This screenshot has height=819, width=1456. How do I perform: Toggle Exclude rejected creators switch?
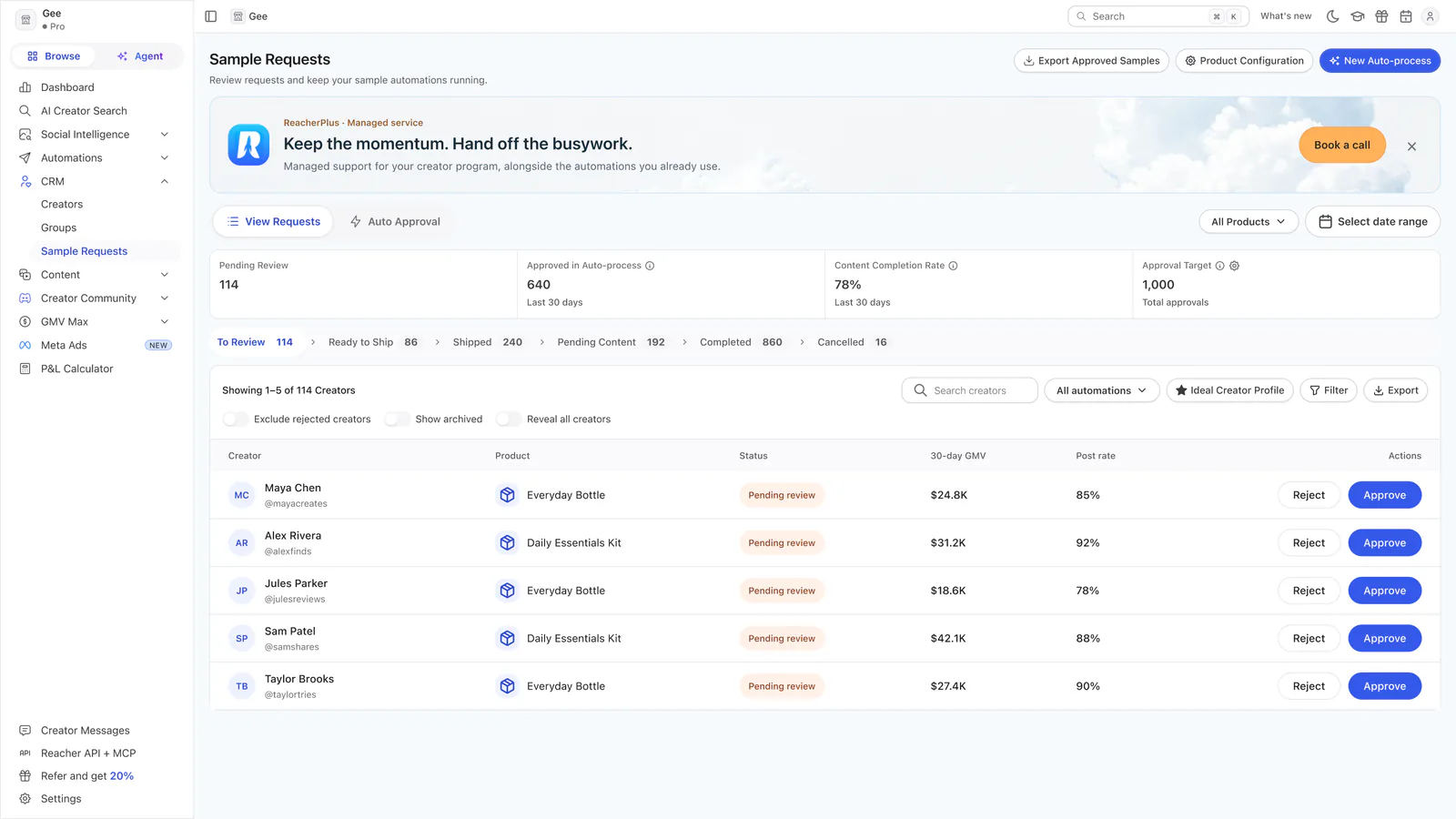point(235,420)
